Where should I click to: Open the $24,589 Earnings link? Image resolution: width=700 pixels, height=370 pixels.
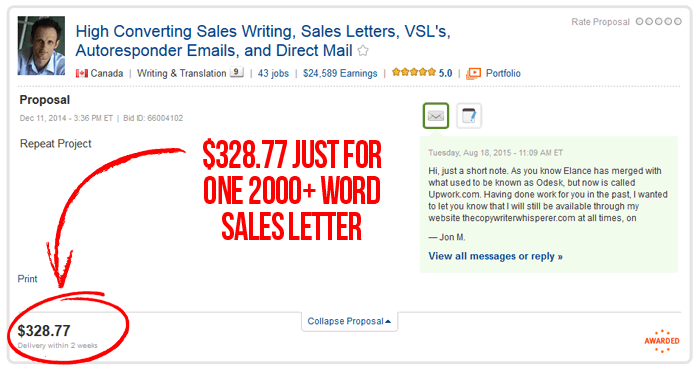340,73
